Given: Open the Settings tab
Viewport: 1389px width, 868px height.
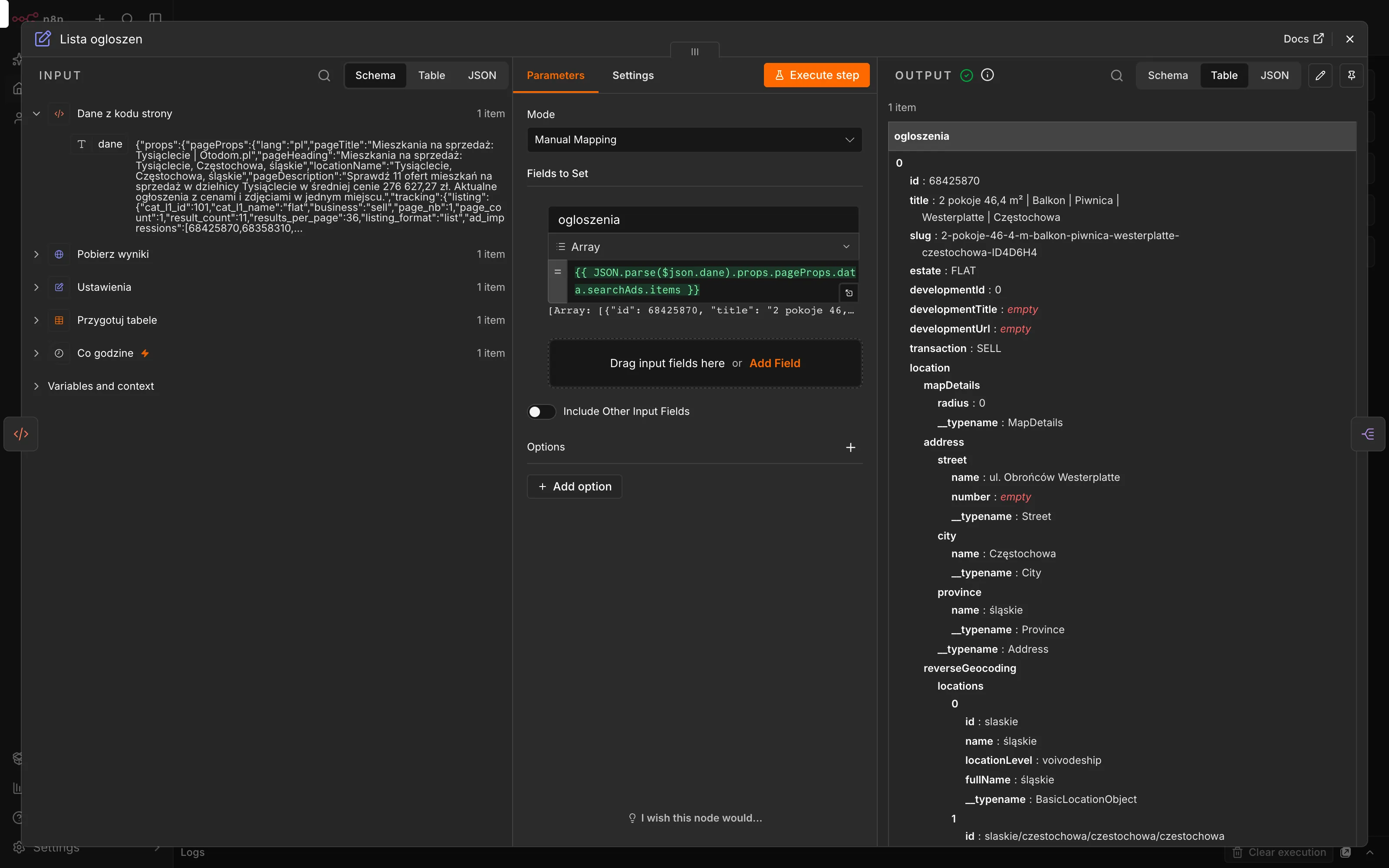Looking at the screenshot, I should 632,75.
